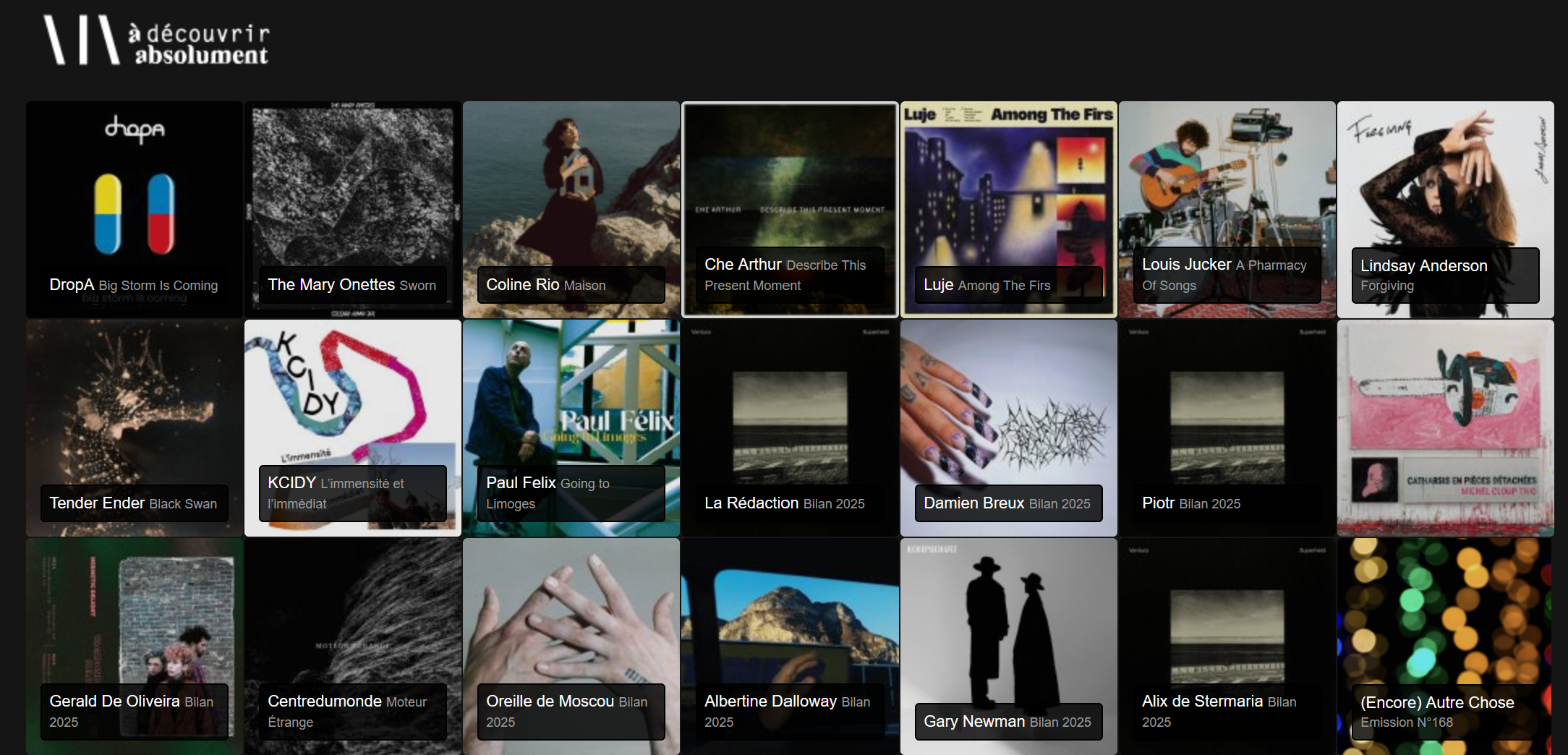Click the à découvrir absolument site logo

(x=155, y=40)
